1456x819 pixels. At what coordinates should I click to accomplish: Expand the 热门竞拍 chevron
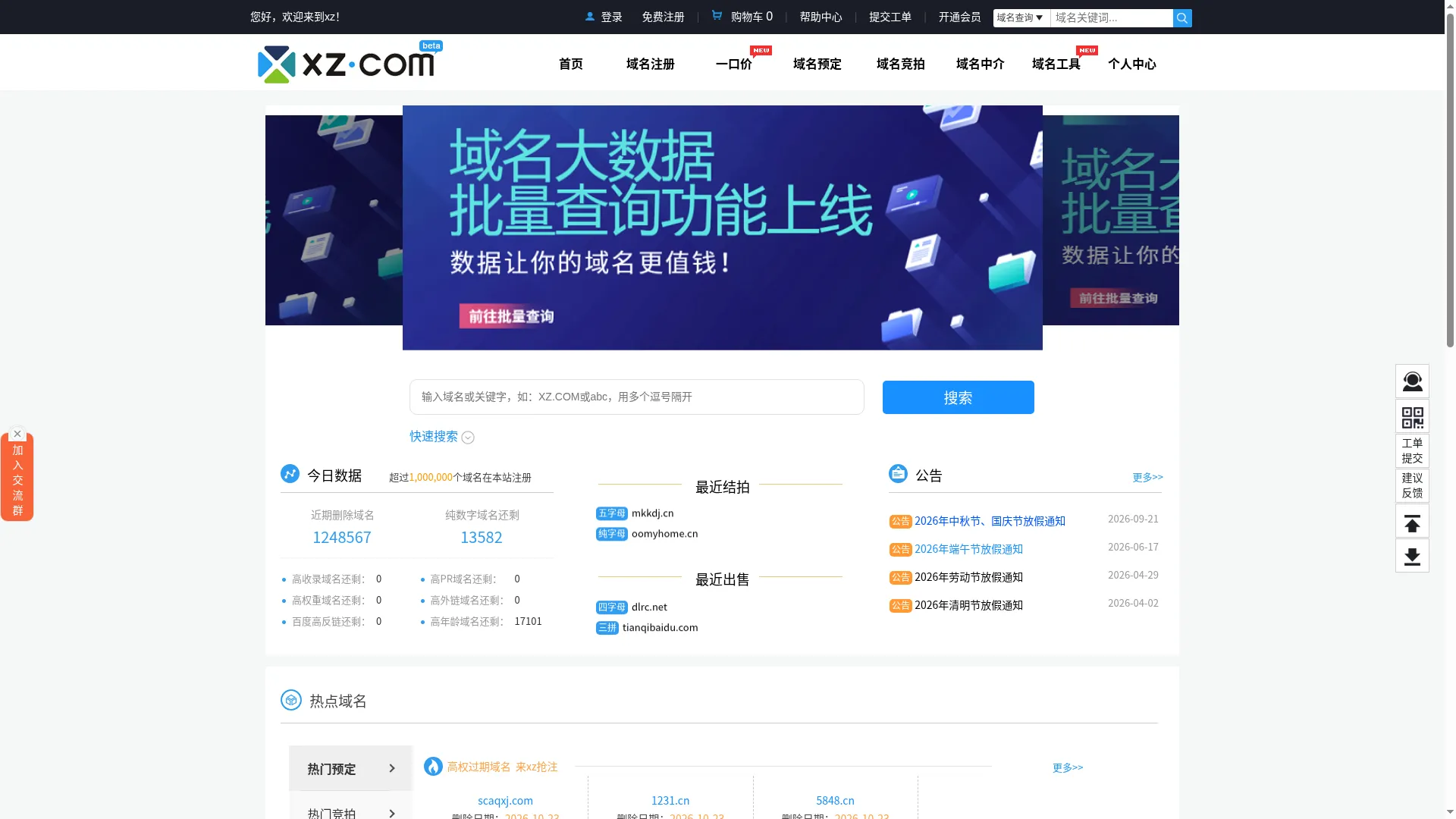[x=392, y=813]
